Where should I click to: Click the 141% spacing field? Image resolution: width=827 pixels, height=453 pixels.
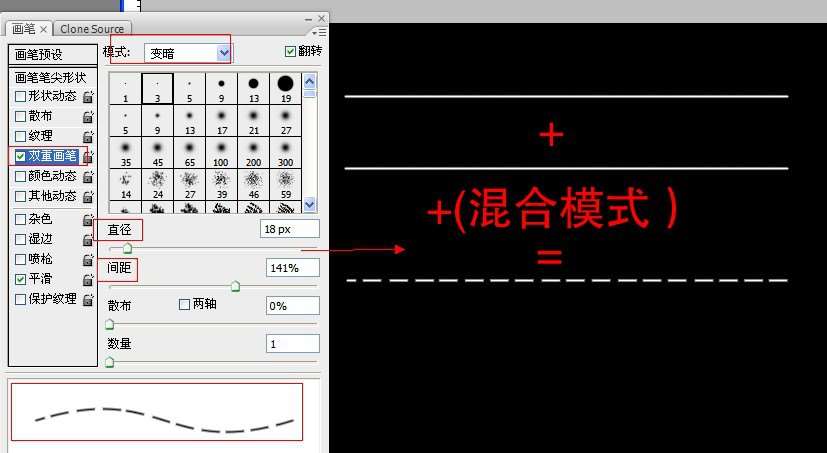click(293, 268)
